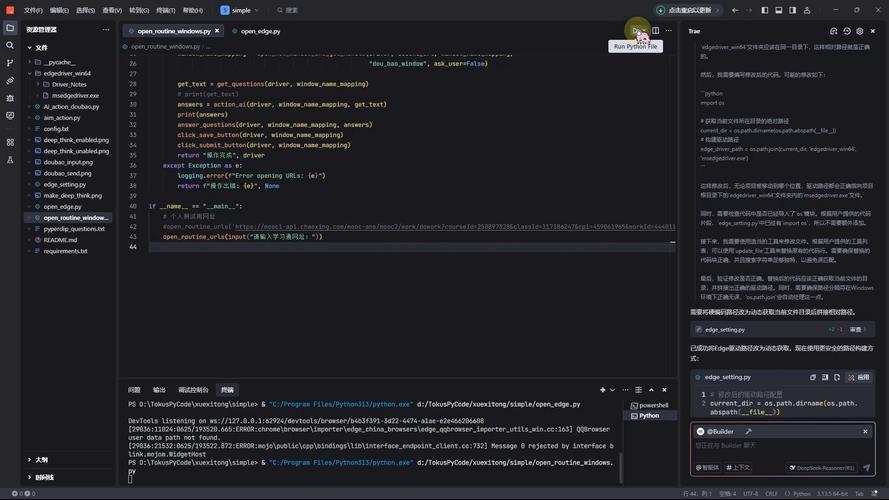Open the Testing flask icon
The width and height of the screenshot is (889, 500).
10,160
